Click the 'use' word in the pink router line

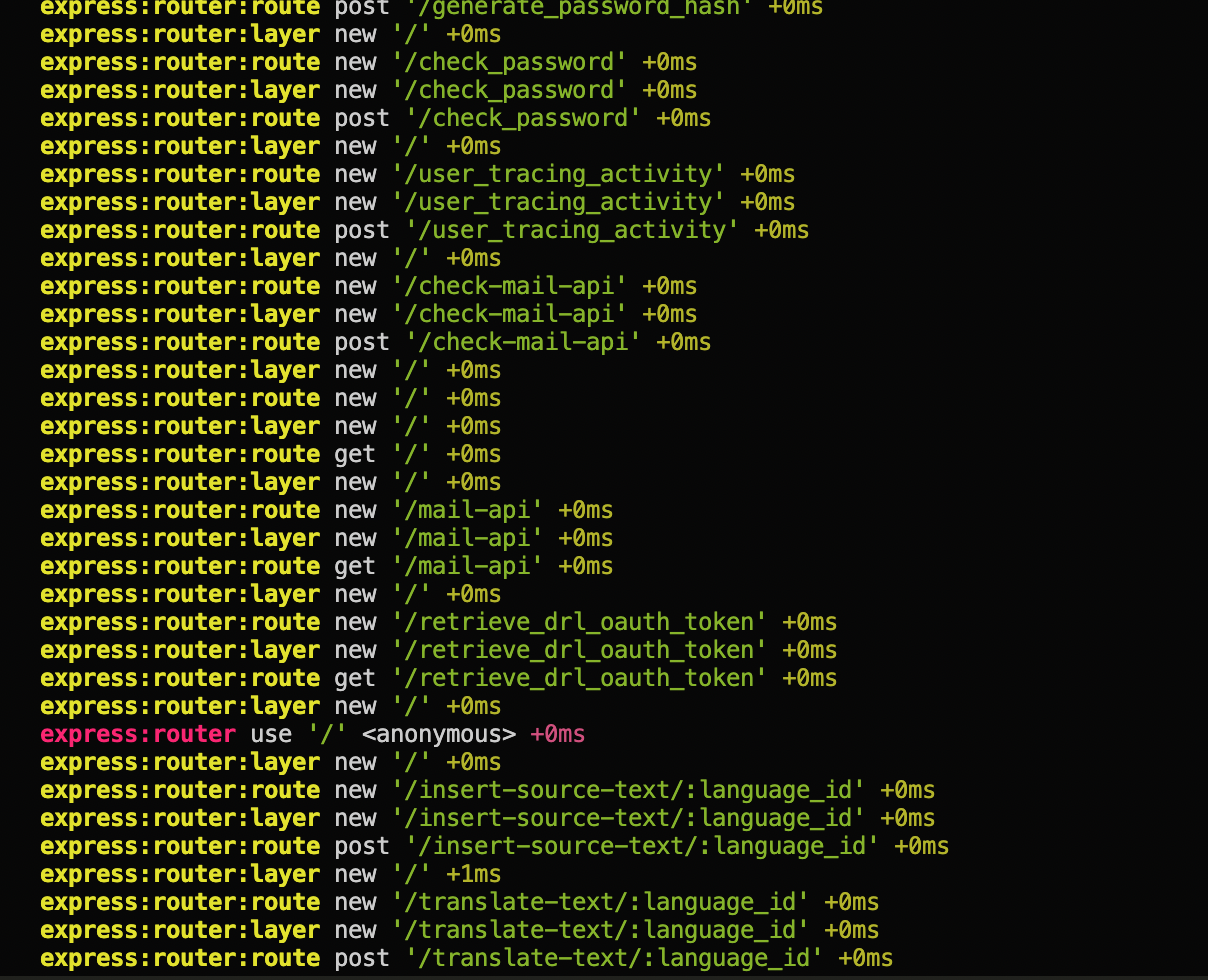pos(271,734)
